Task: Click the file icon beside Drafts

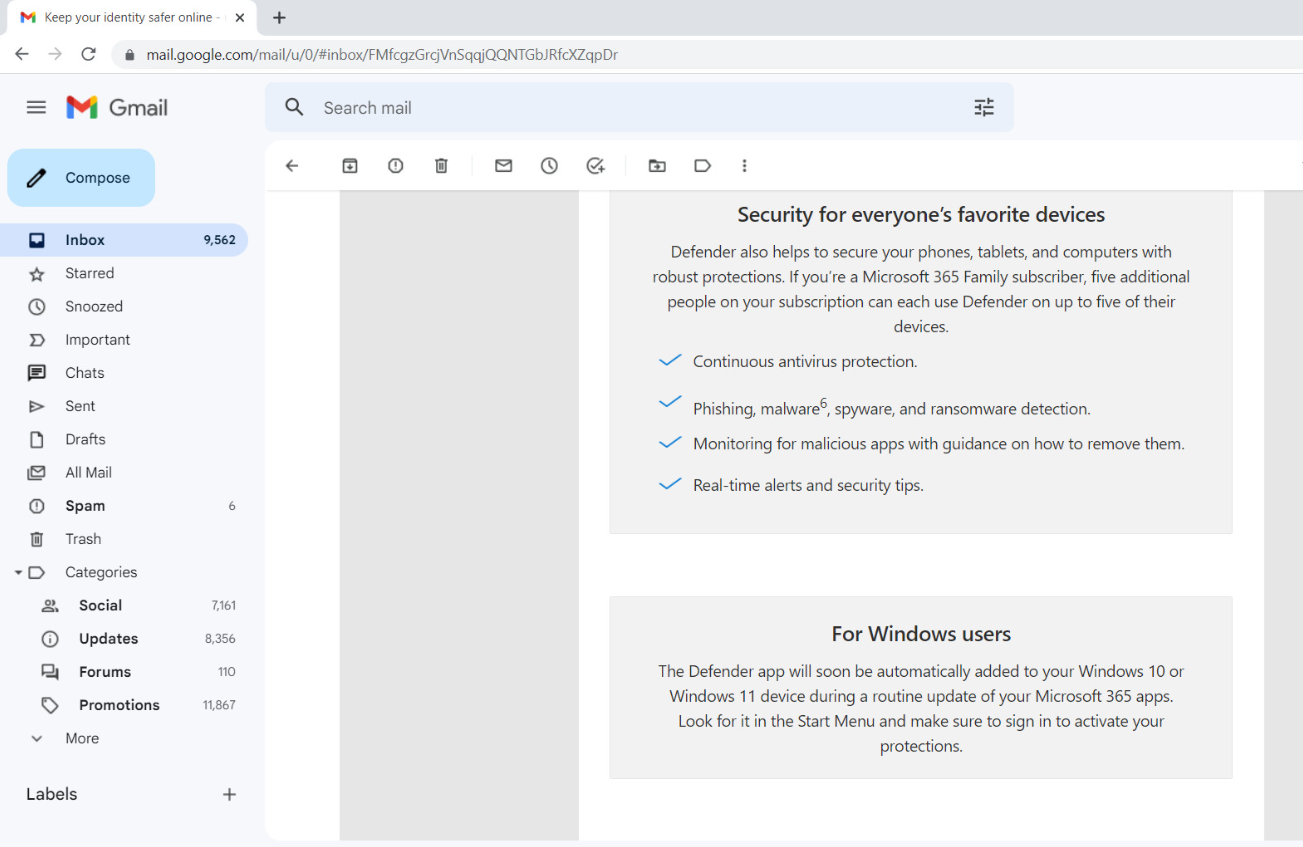Action: (37, 440)
